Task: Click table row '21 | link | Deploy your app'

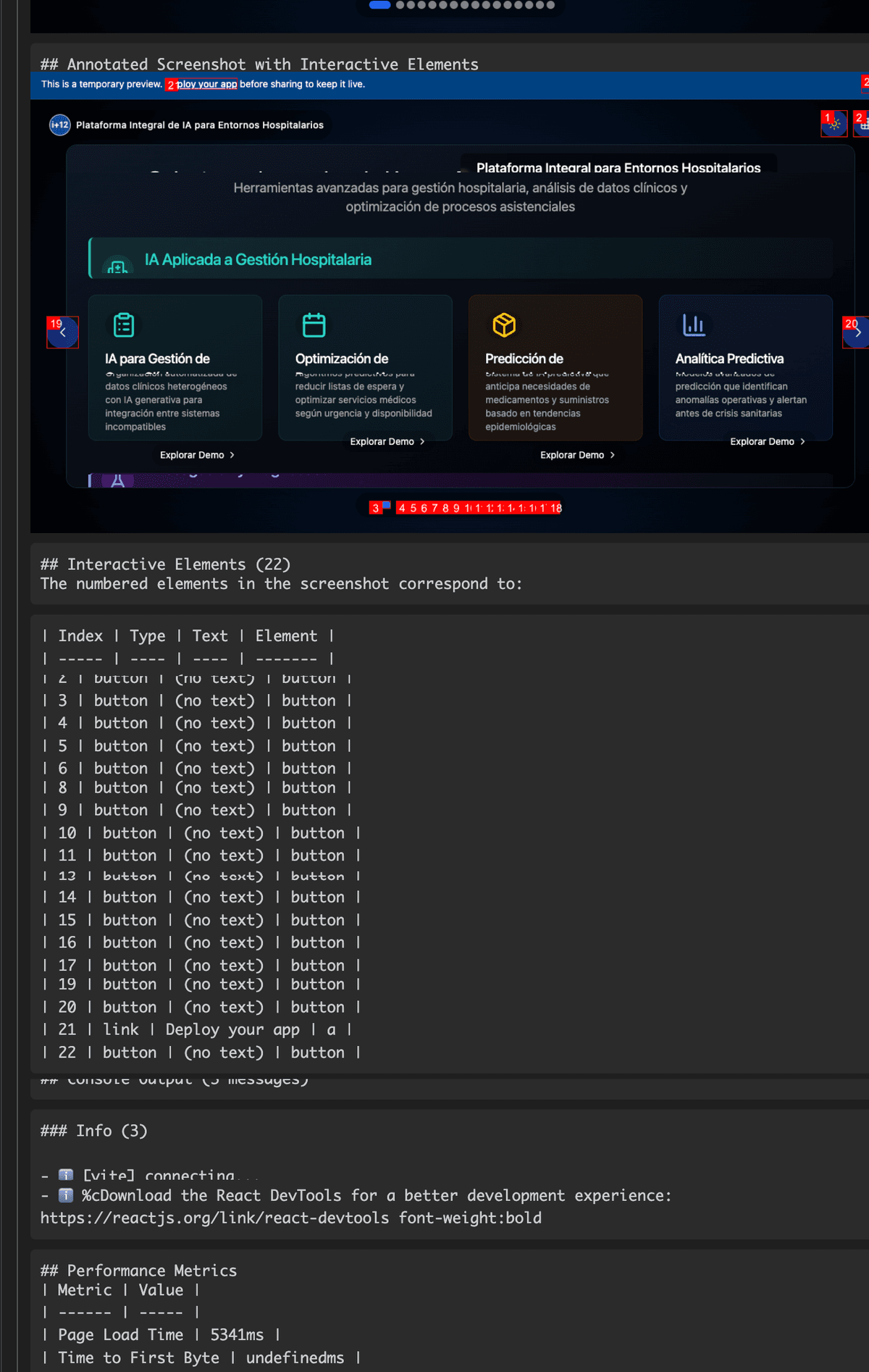Action: (x=197, y=1029)
